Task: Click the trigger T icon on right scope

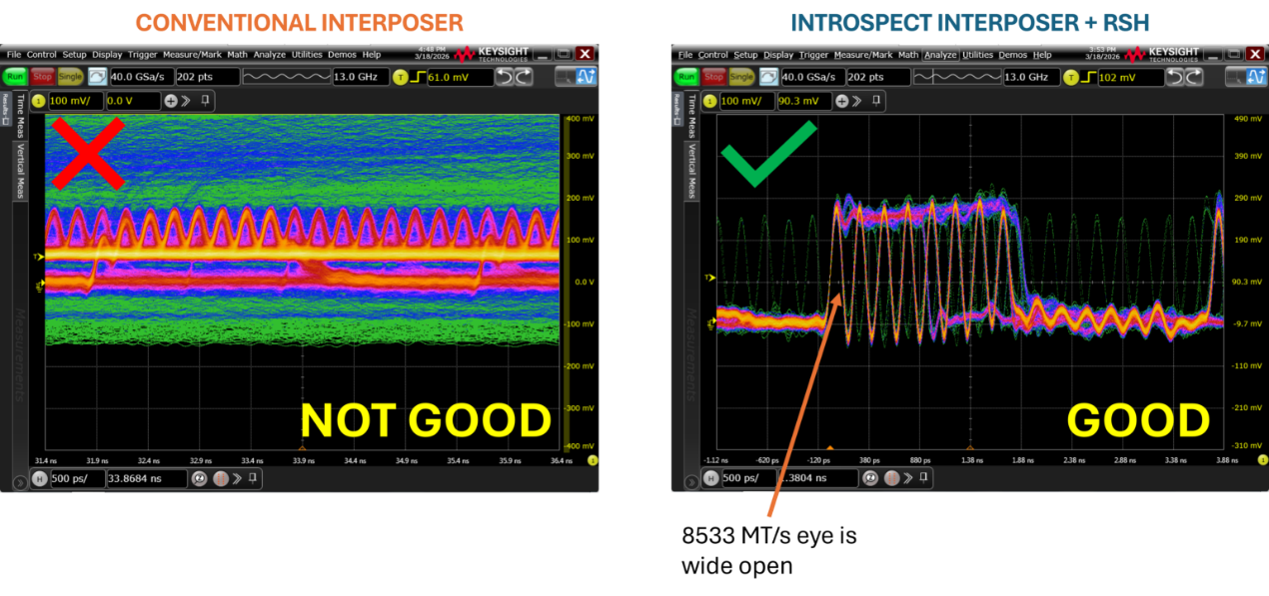Action: click(x=1072, y=77)
